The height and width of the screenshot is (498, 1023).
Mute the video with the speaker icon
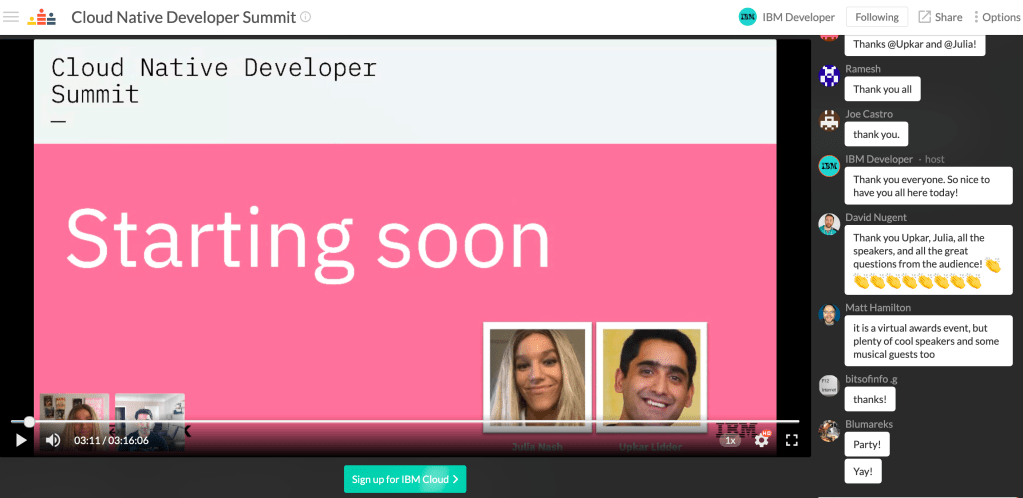[x=53, y=440]
